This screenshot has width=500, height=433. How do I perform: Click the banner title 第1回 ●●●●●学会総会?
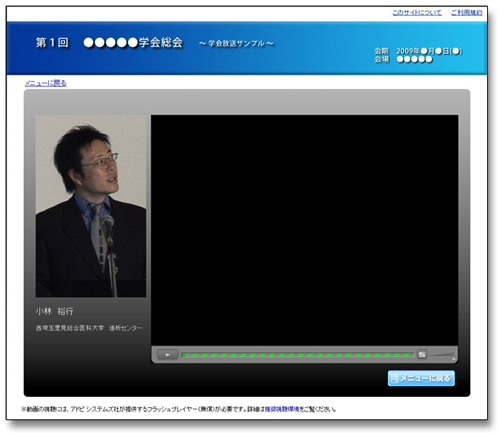coord(109,43)
